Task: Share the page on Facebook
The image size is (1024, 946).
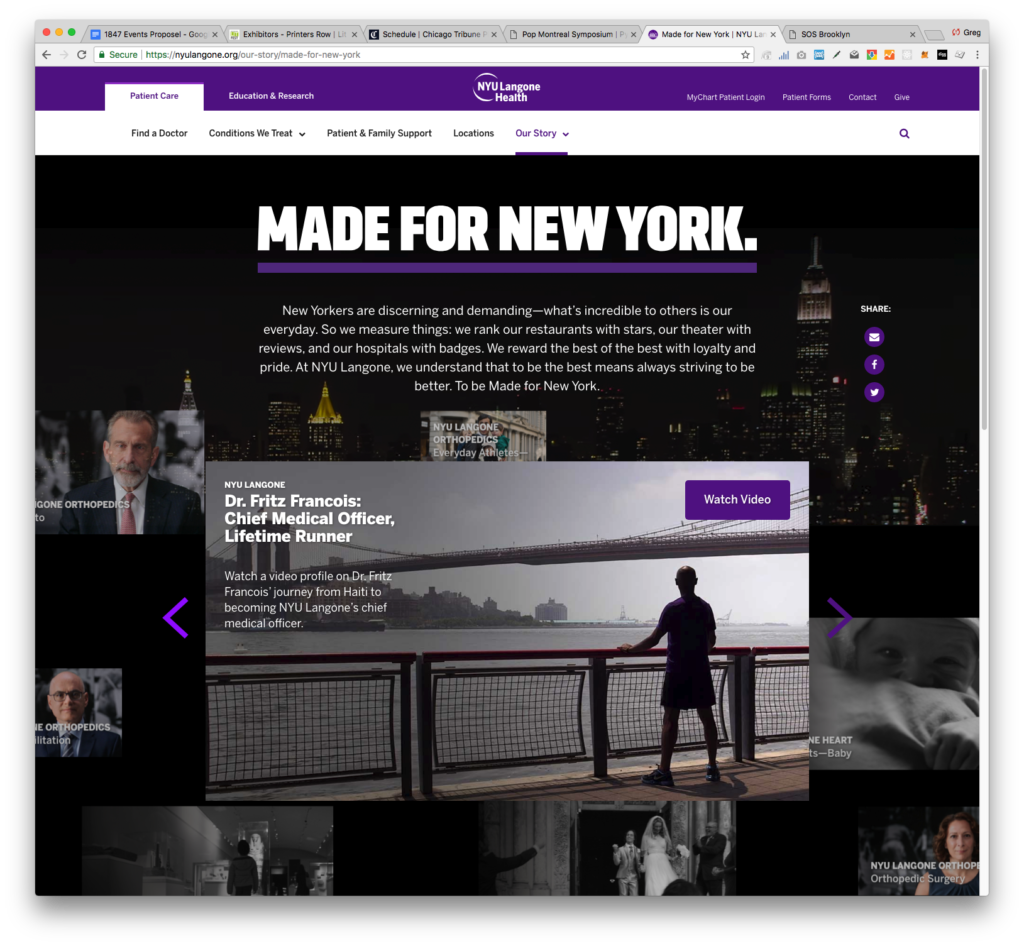Action: [874, 364]
